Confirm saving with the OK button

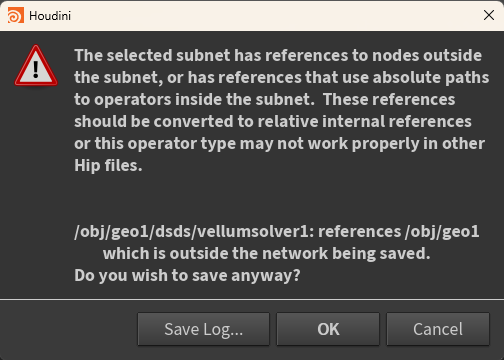pos(328,329)
